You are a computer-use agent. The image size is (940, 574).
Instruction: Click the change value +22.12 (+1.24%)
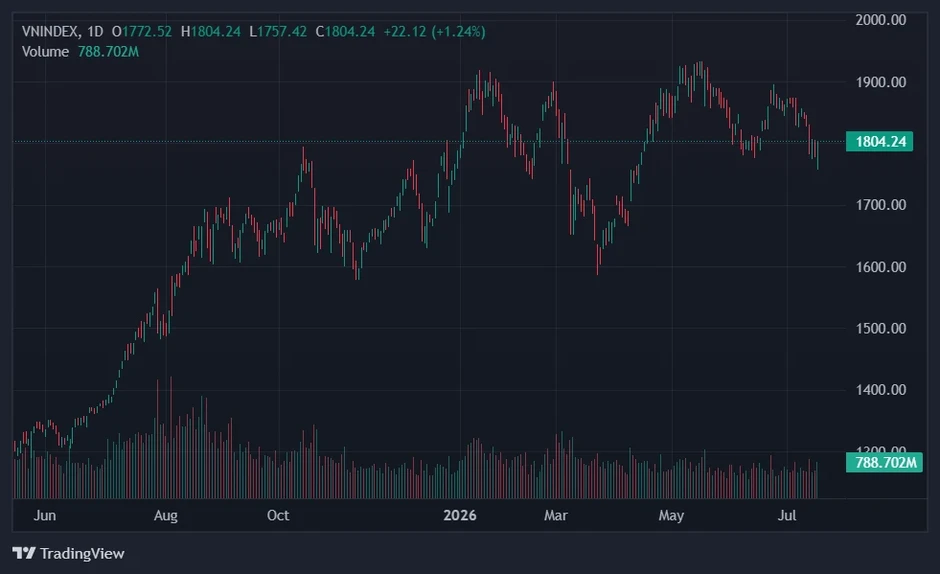[434, 31]
